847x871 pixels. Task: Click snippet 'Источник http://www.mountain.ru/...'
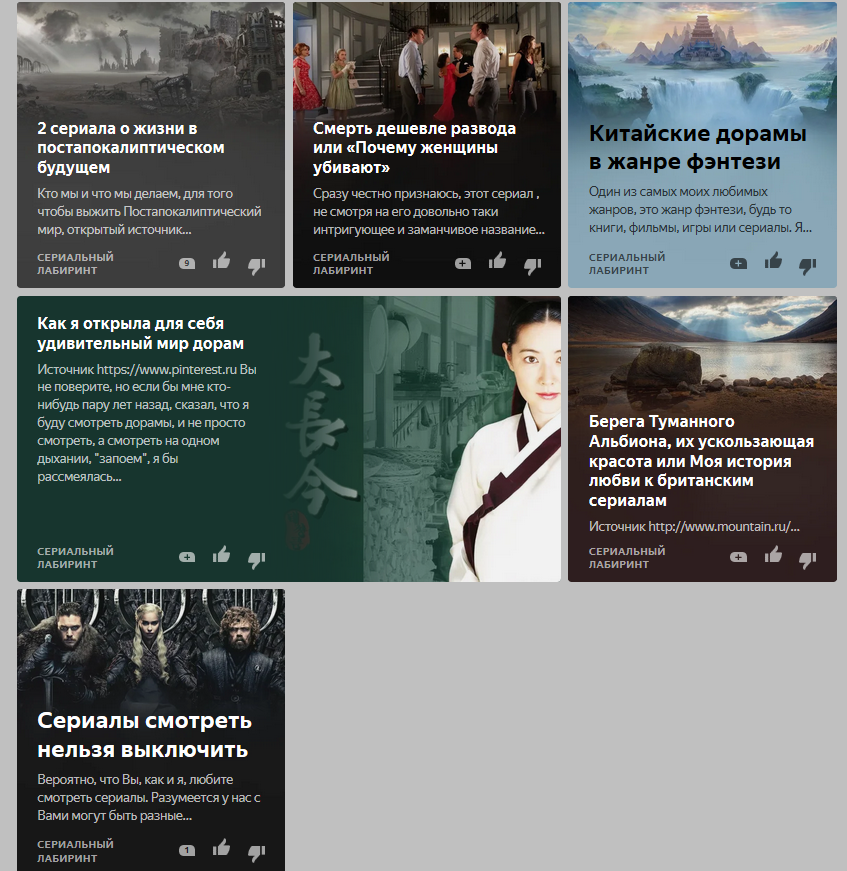(x=694, y=527)
